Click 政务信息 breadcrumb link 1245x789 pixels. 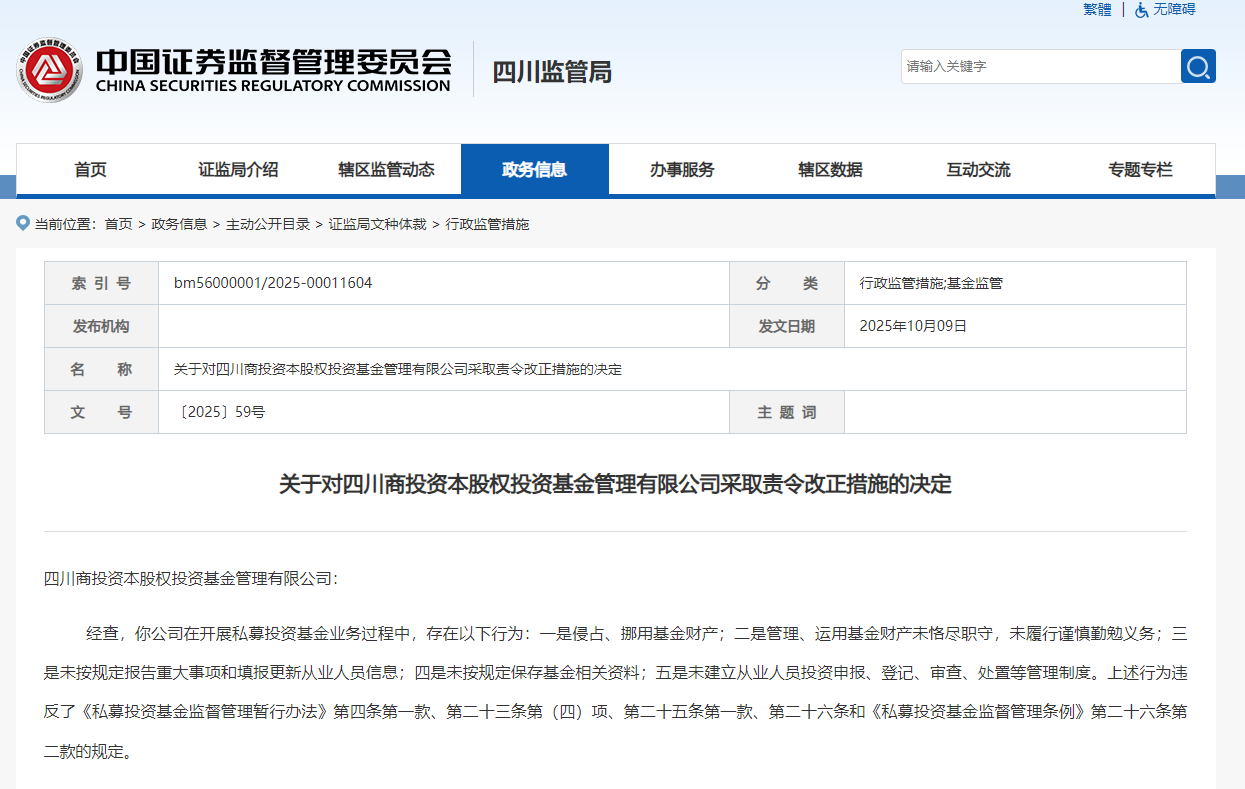[x=179, y=224]
